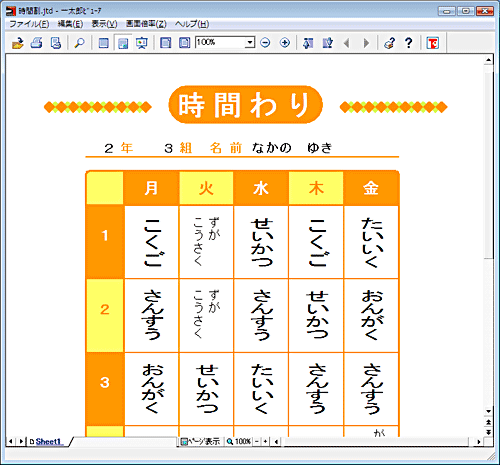Click the 月 column header
The image size is (500, 465).
pyautogui.click(x=151, y=188)
